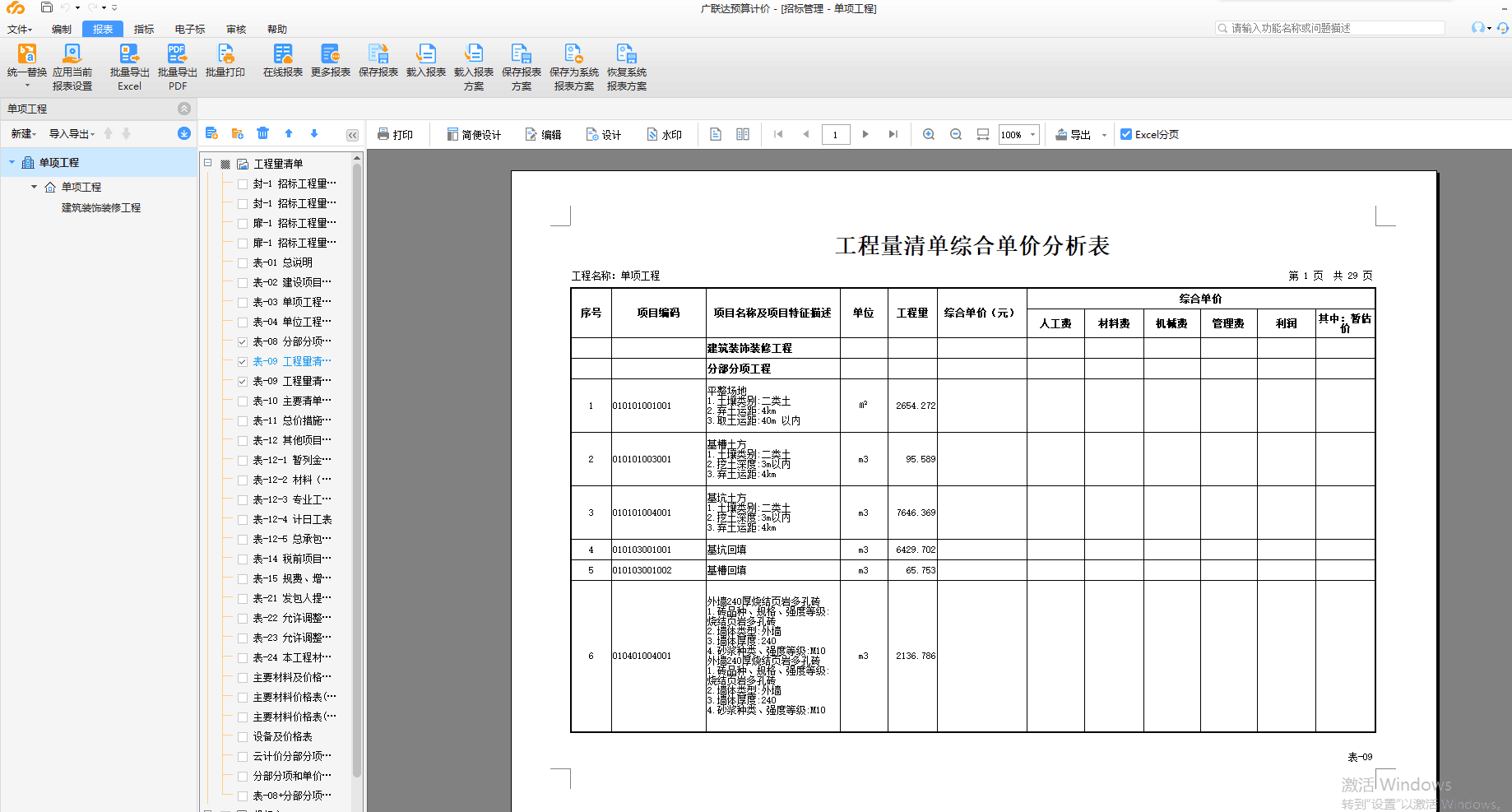Jump to the last page of preview

(893, 134)
